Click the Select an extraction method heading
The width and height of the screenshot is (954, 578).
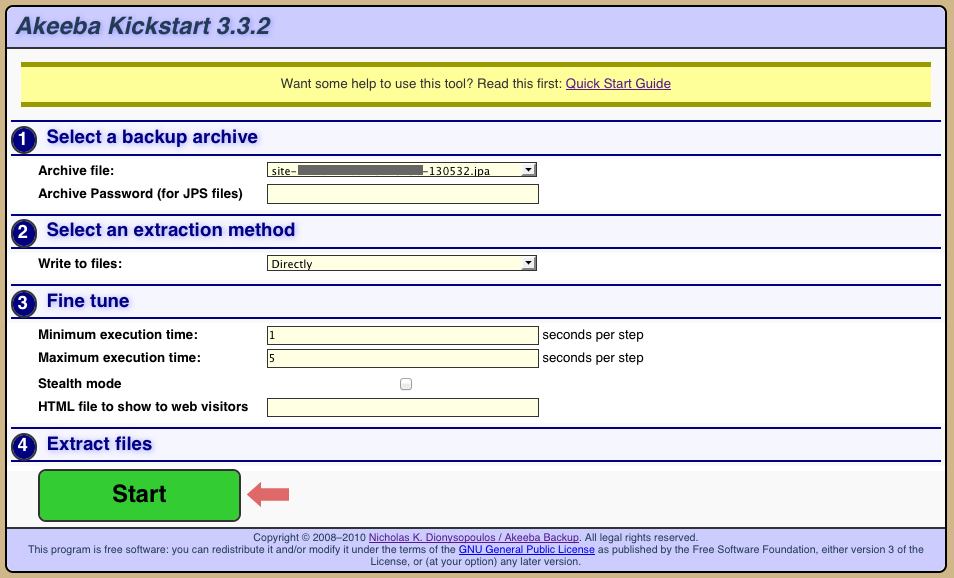171,230
